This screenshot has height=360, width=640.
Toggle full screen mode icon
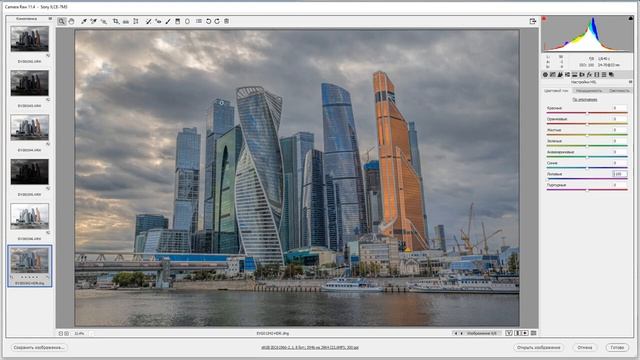533,21
